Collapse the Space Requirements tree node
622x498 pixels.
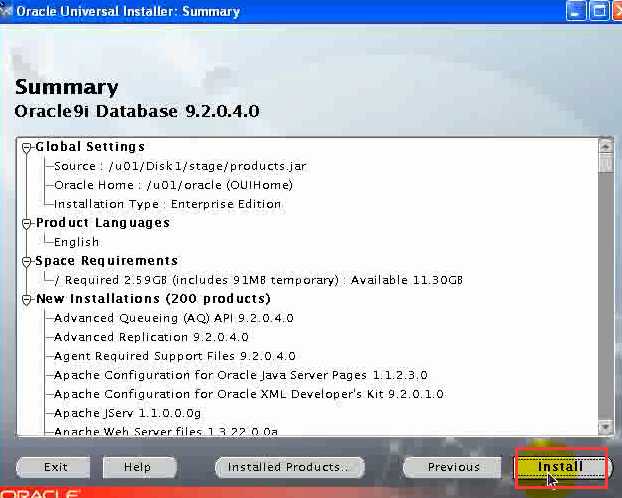pos(27,261)
